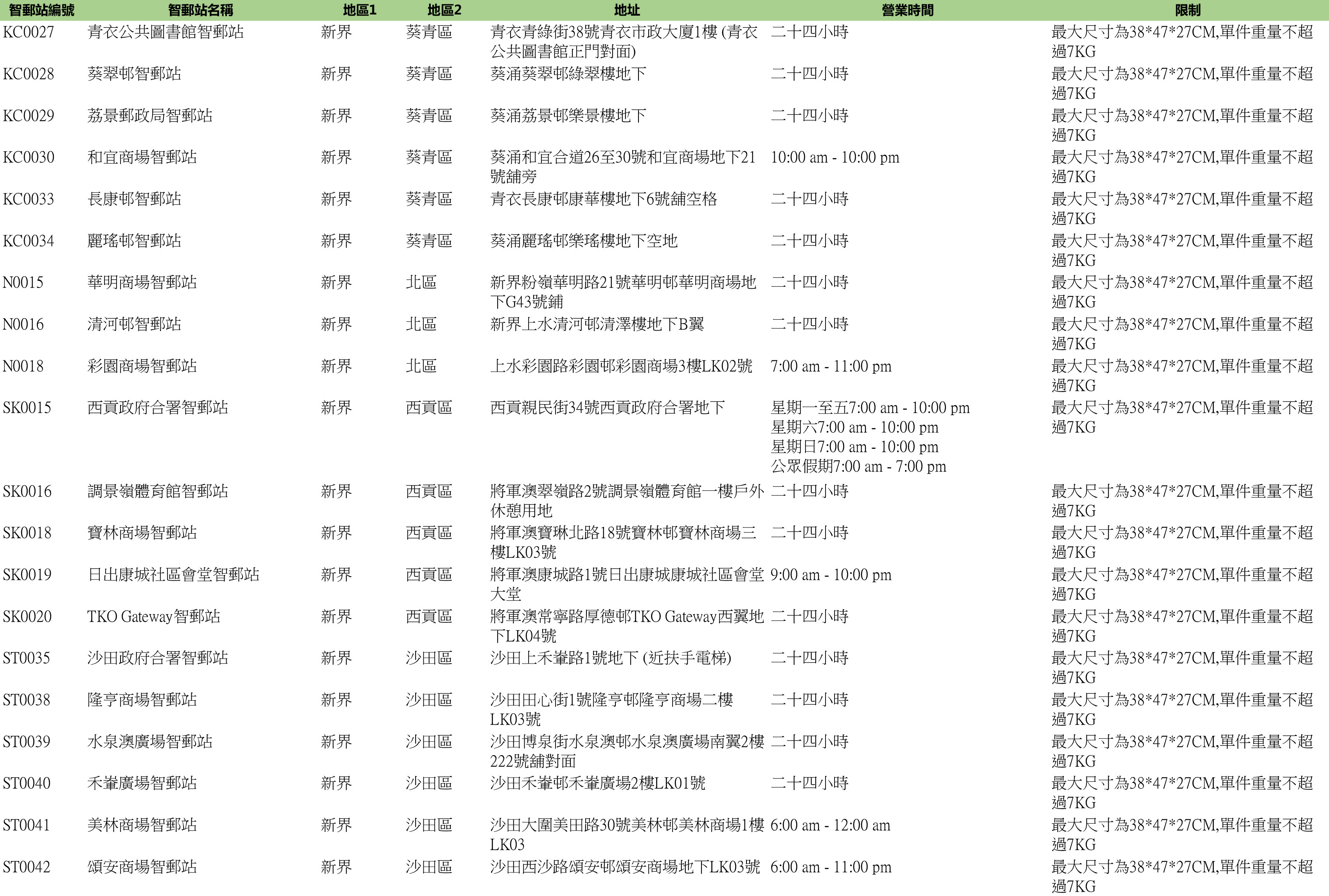Select station code SK0020
Image resolution: width=1329 pixels, height=896 pixels.
click(x=27, y=616)
